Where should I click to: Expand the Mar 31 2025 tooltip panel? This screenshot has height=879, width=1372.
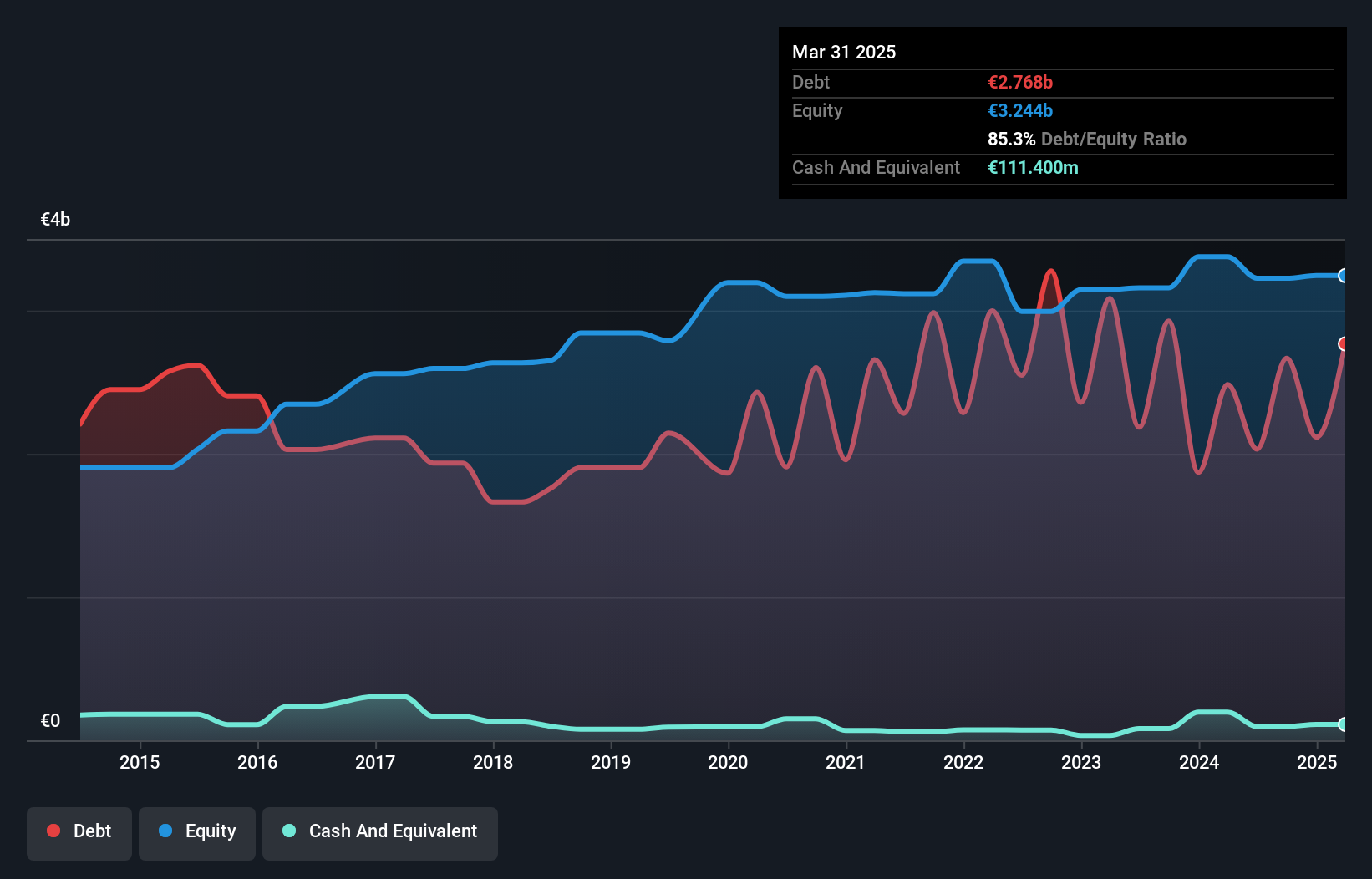844,52
